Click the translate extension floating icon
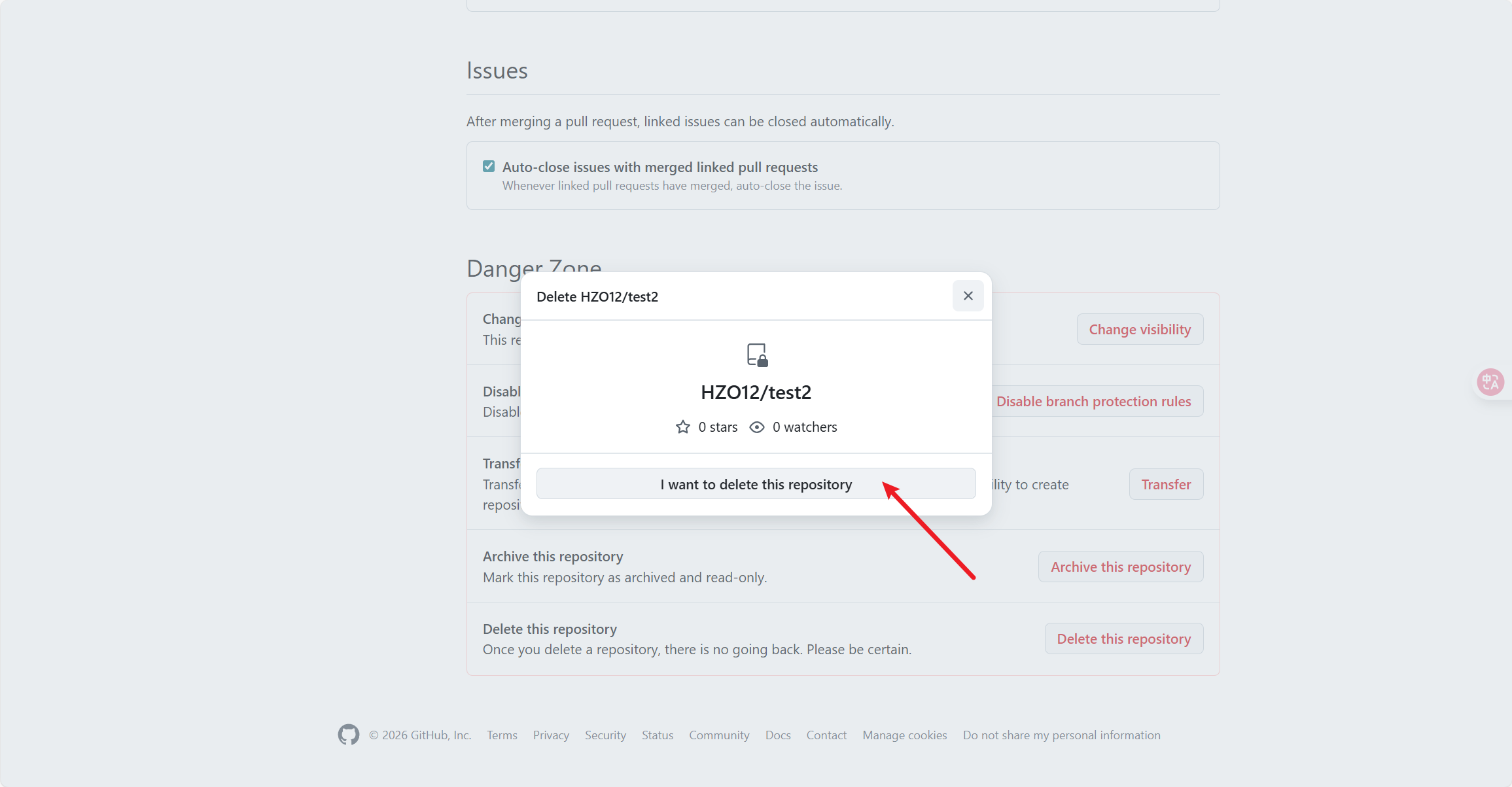The width and height of the screenshot is (1512, 787). pos(1490,382)
